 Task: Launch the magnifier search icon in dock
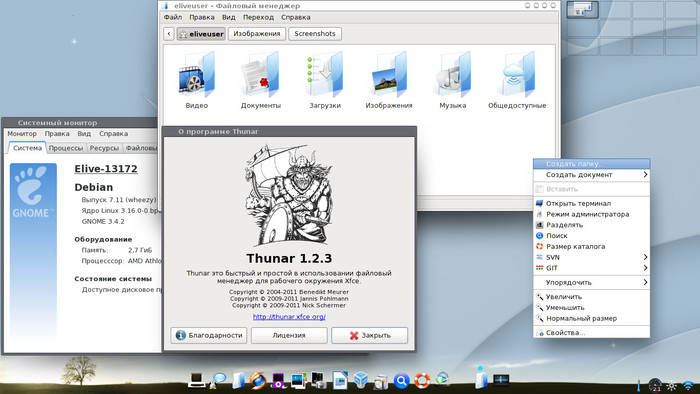coord(401,381)
